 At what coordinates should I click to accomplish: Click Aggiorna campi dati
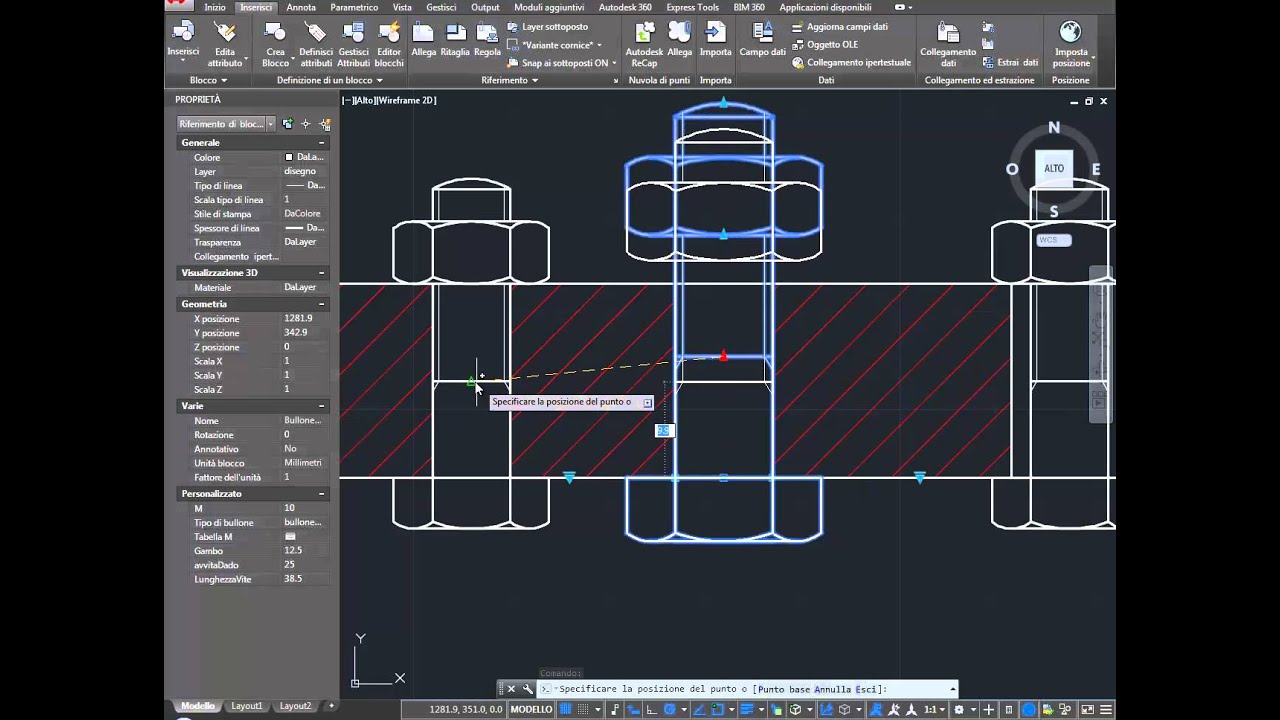coord(840,27)
